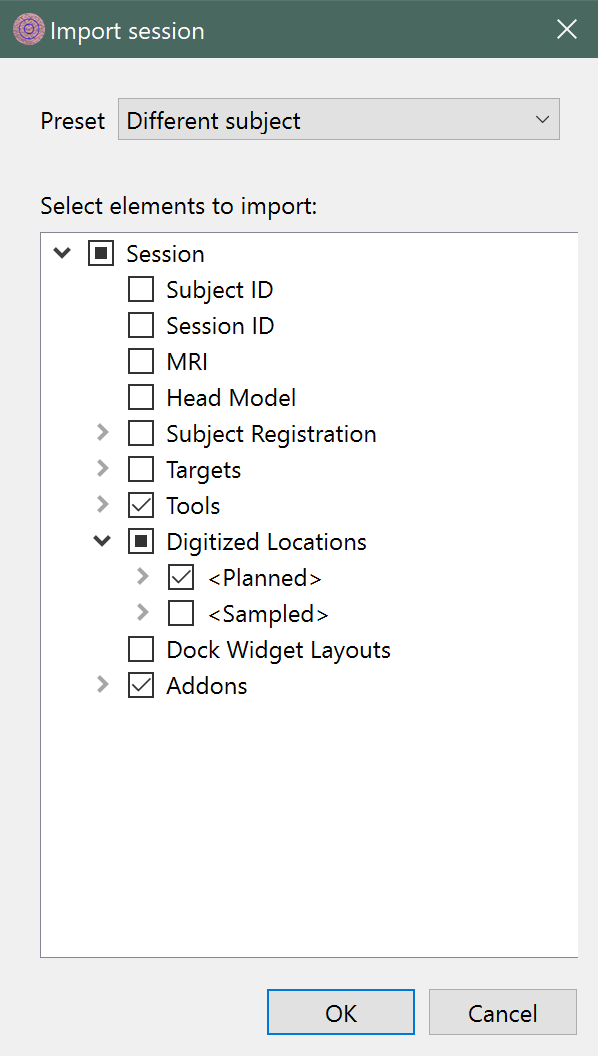Confirm import with the OK button
This screenshot has width=598, height=1056.
(341, 1012)
